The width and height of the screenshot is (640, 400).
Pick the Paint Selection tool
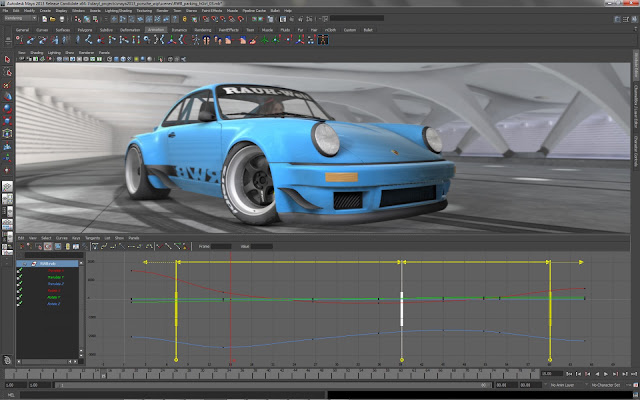[x=7, y=85]
